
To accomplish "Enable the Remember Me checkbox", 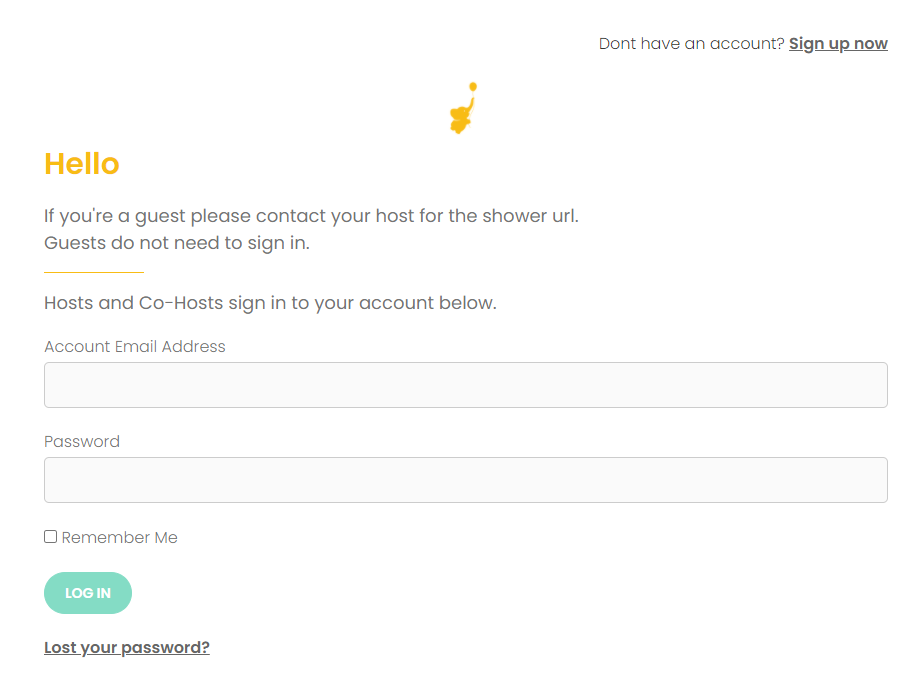I will click(x=51, y=537).
